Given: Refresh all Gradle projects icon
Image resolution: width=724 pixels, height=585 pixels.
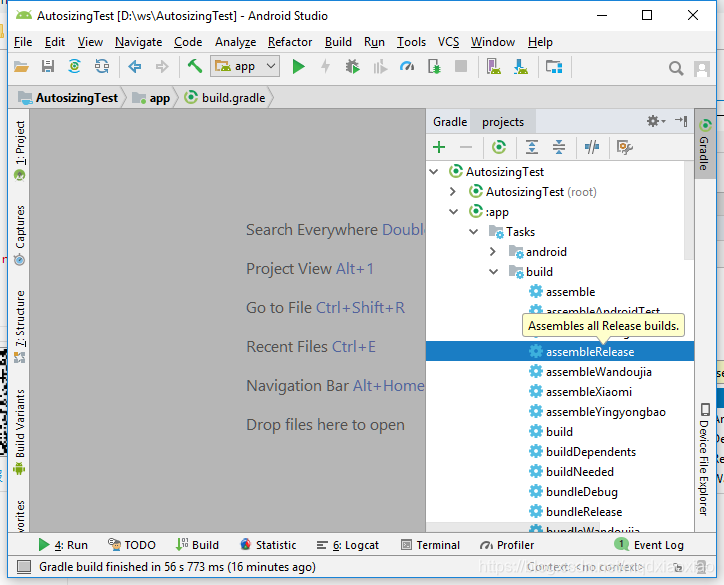Looking at the screenshot, I should tap(499, 147).
